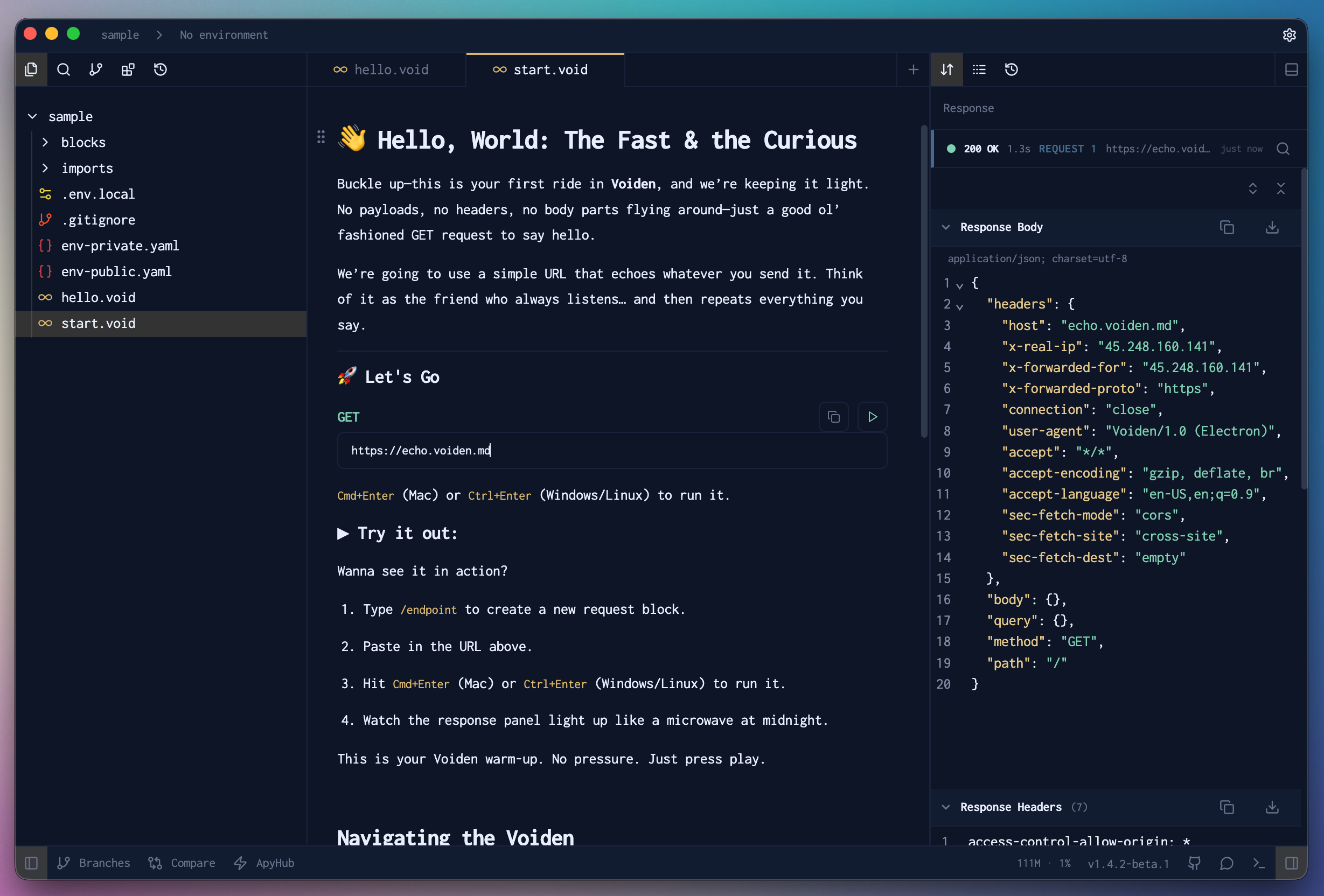The width and height of the screenshot is (1324, 896).
Task: Select the start.void tab
Action: tap(545, 69)
